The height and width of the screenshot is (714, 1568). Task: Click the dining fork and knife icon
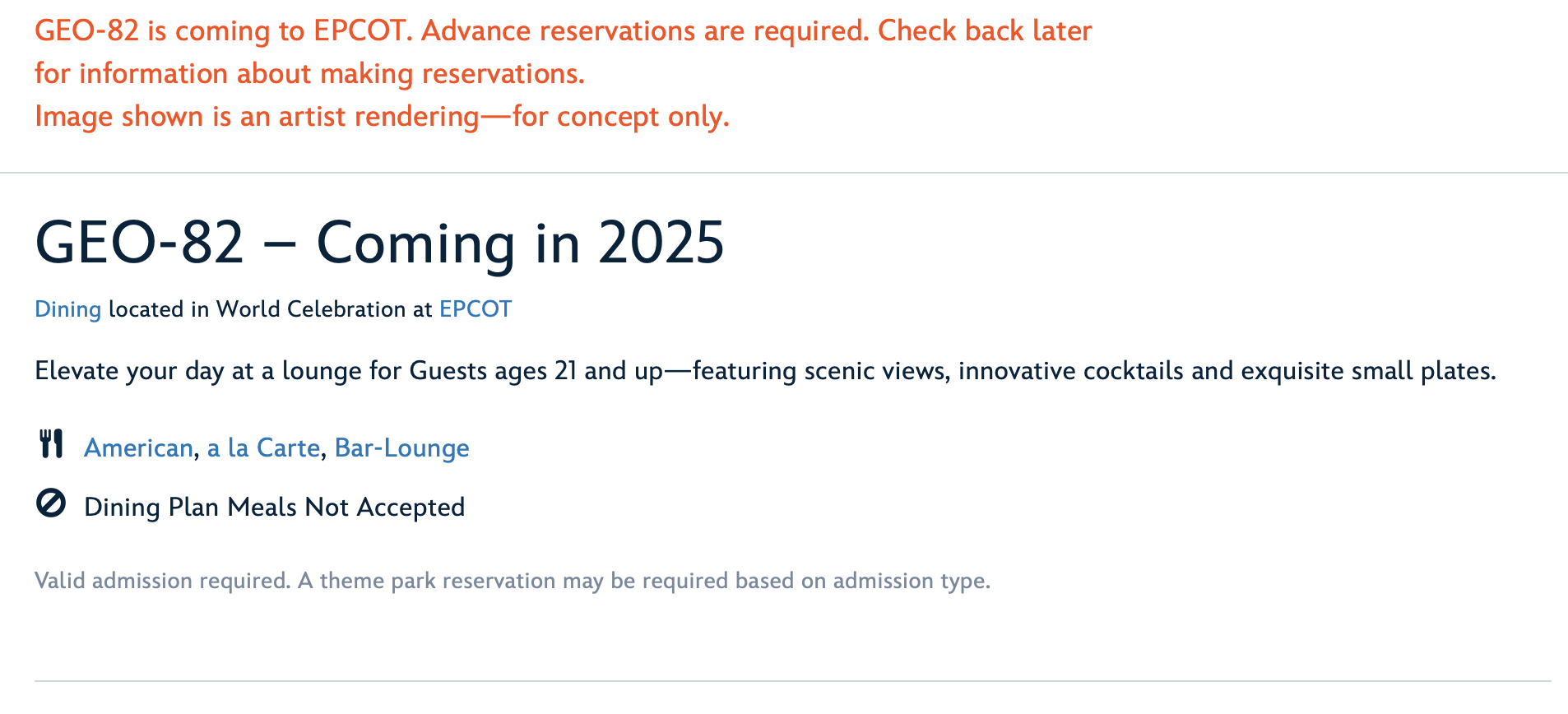(51, 444)
